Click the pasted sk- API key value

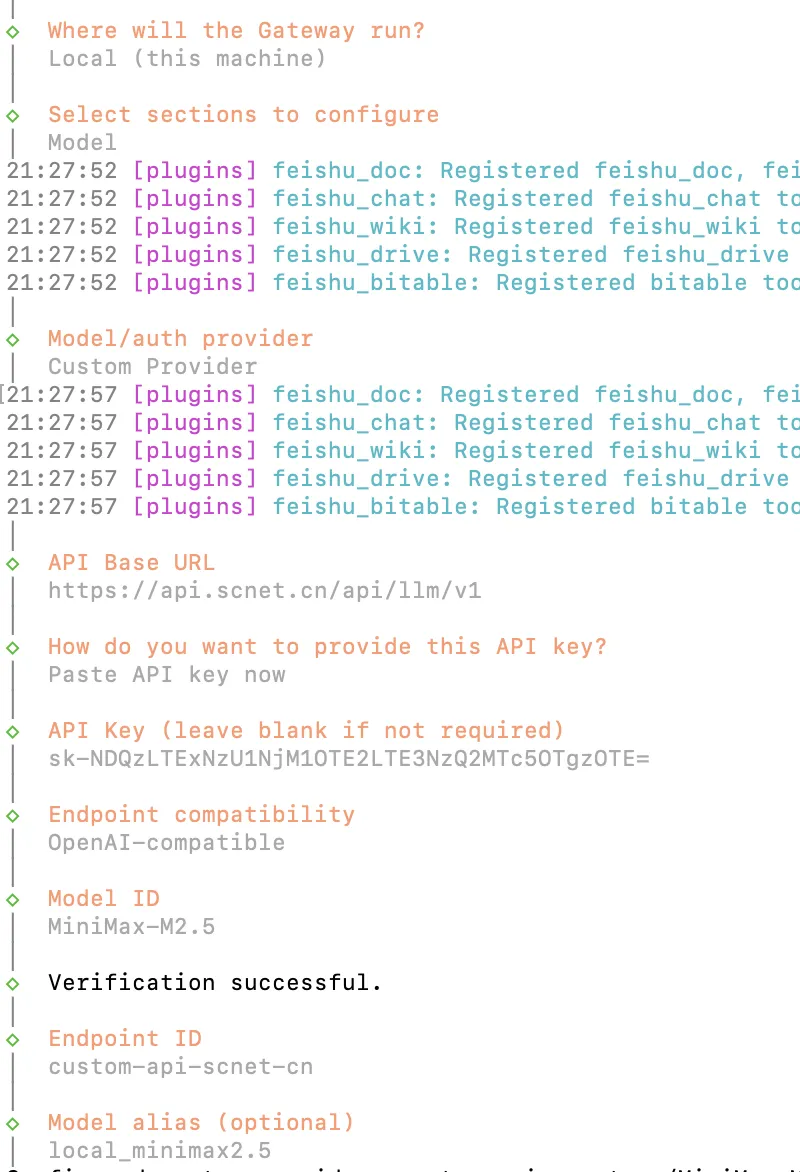(x=349, y=759)
